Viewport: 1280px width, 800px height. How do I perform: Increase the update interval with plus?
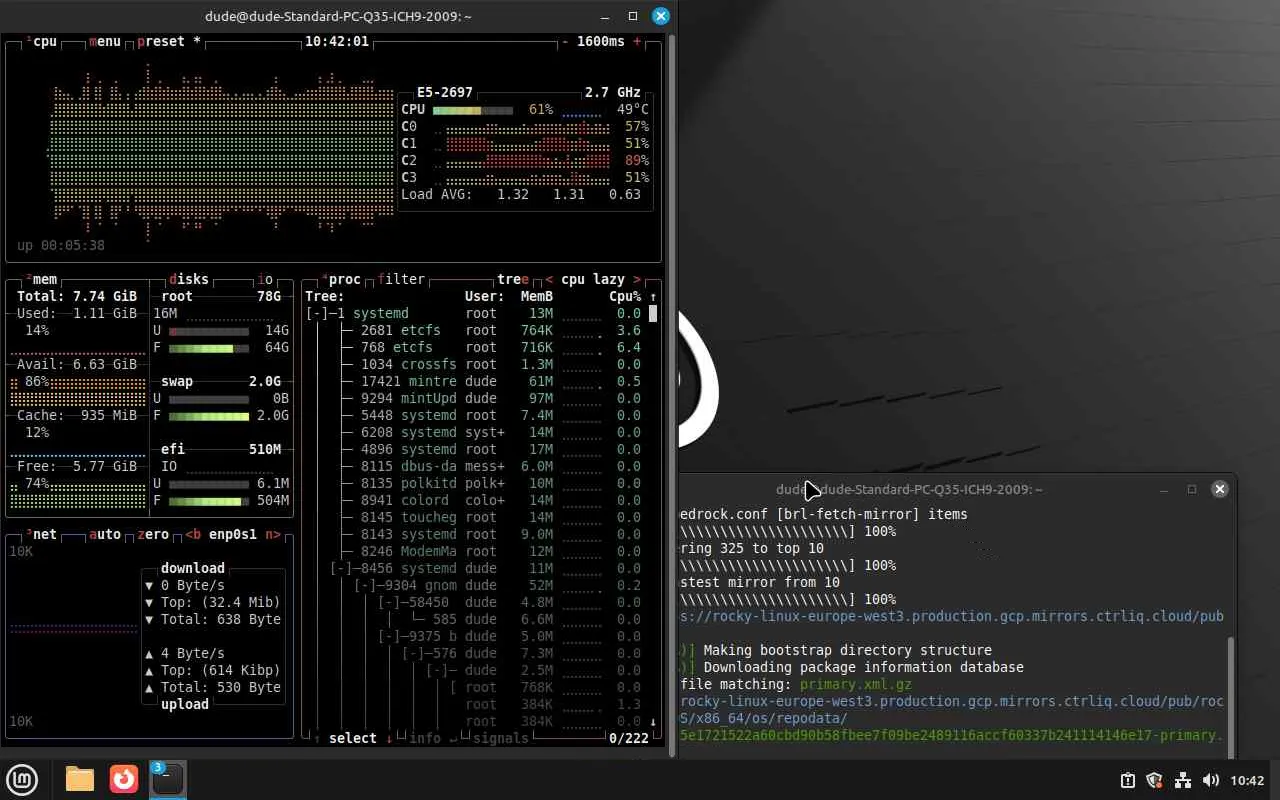(637, 42)
